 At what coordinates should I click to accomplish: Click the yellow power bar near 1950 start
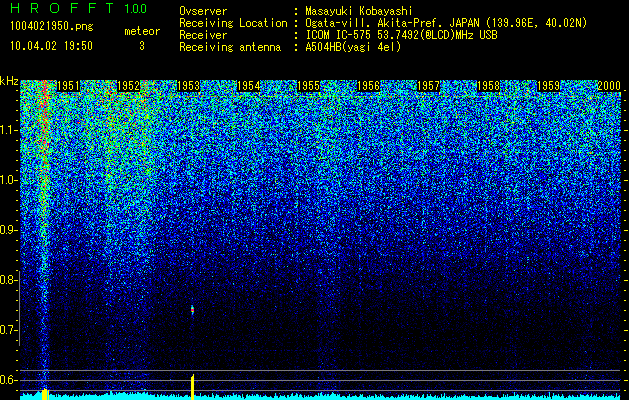pyautogui.click(x=45, y=394)
